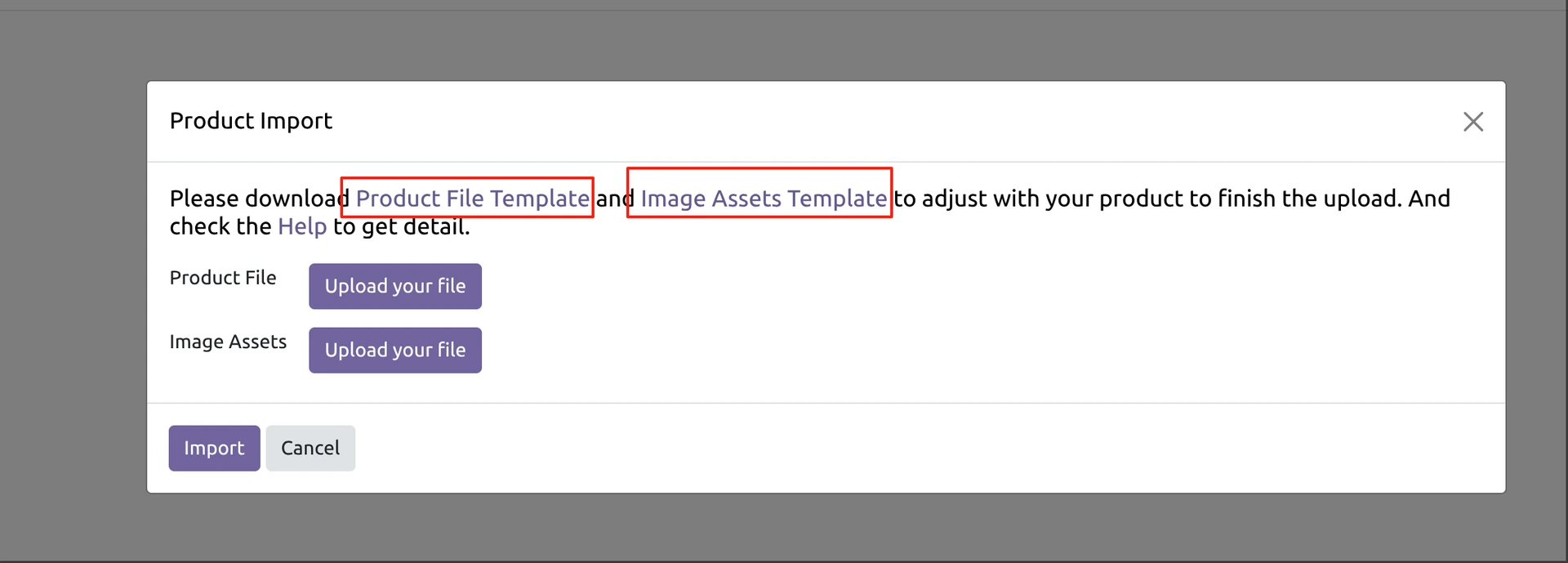Cancel the product import

coord(310,448)
